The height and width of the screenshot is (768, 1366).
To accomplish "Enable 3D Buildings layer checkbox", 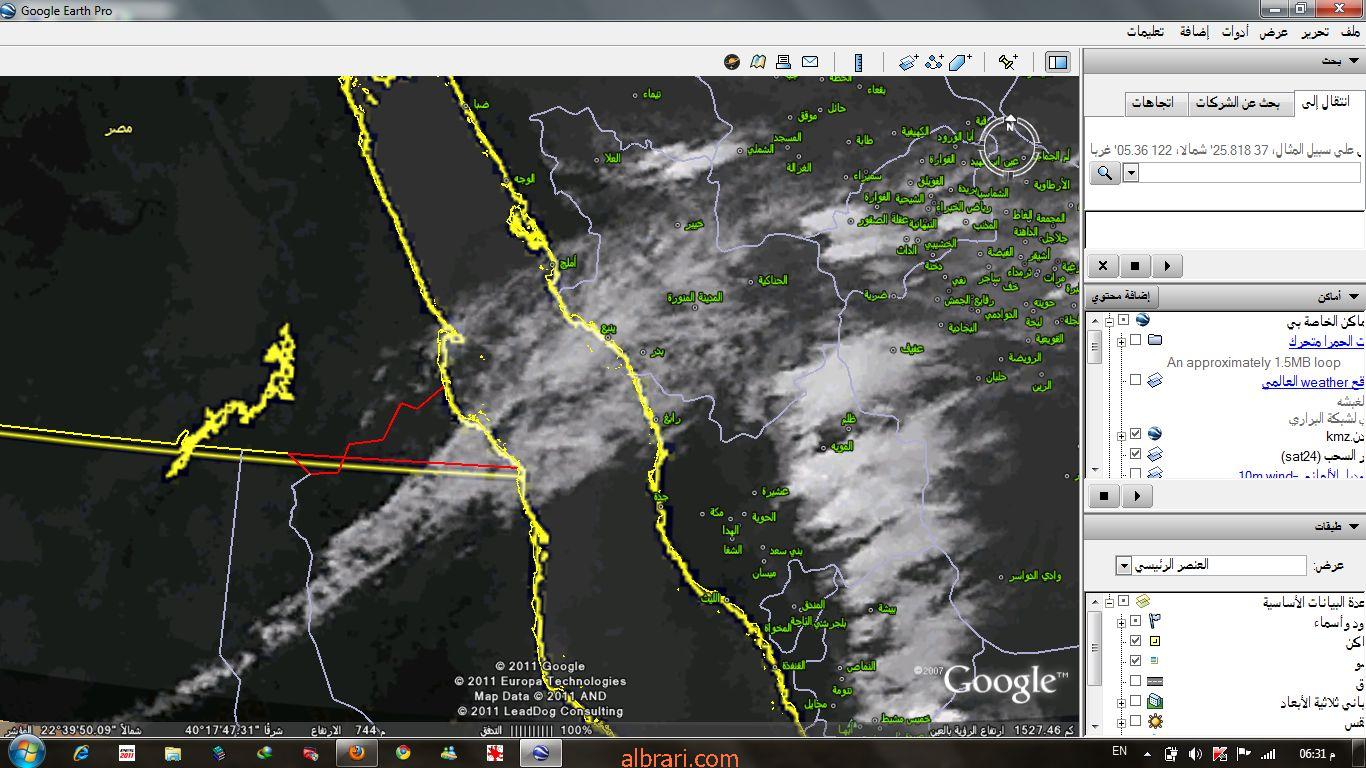I will (x=1135, y=702).
